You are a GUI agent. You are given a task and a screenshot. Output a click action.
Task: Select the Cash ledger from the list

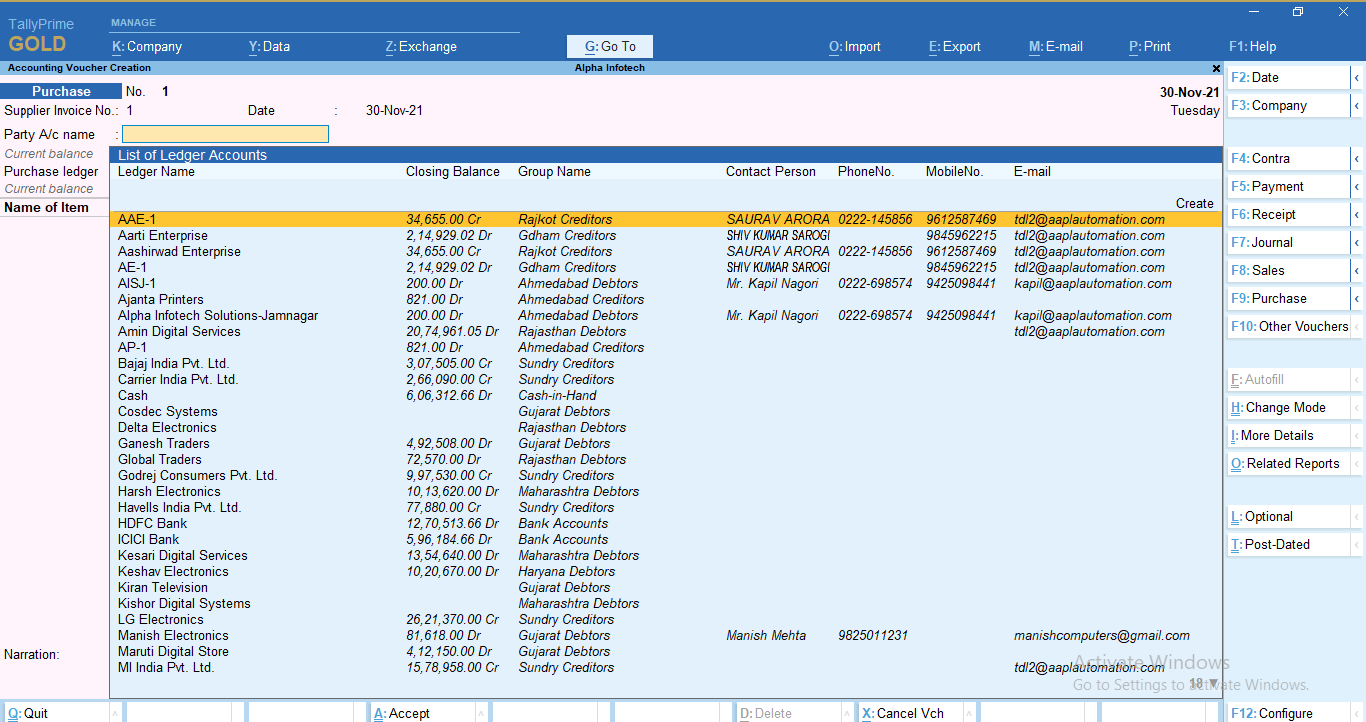point(132,395)
